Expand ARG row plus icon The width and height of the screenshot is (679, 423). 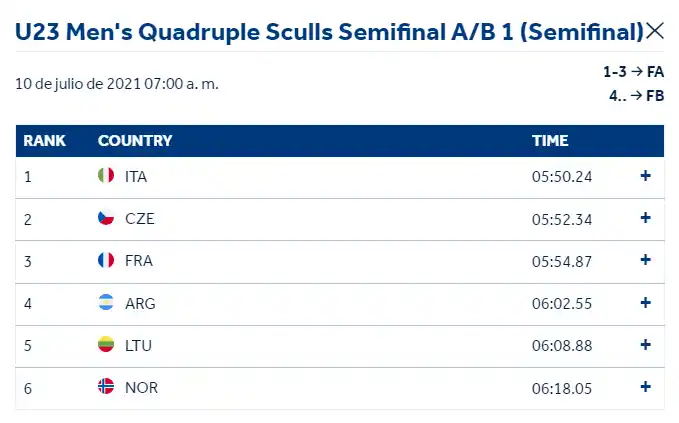645,303
